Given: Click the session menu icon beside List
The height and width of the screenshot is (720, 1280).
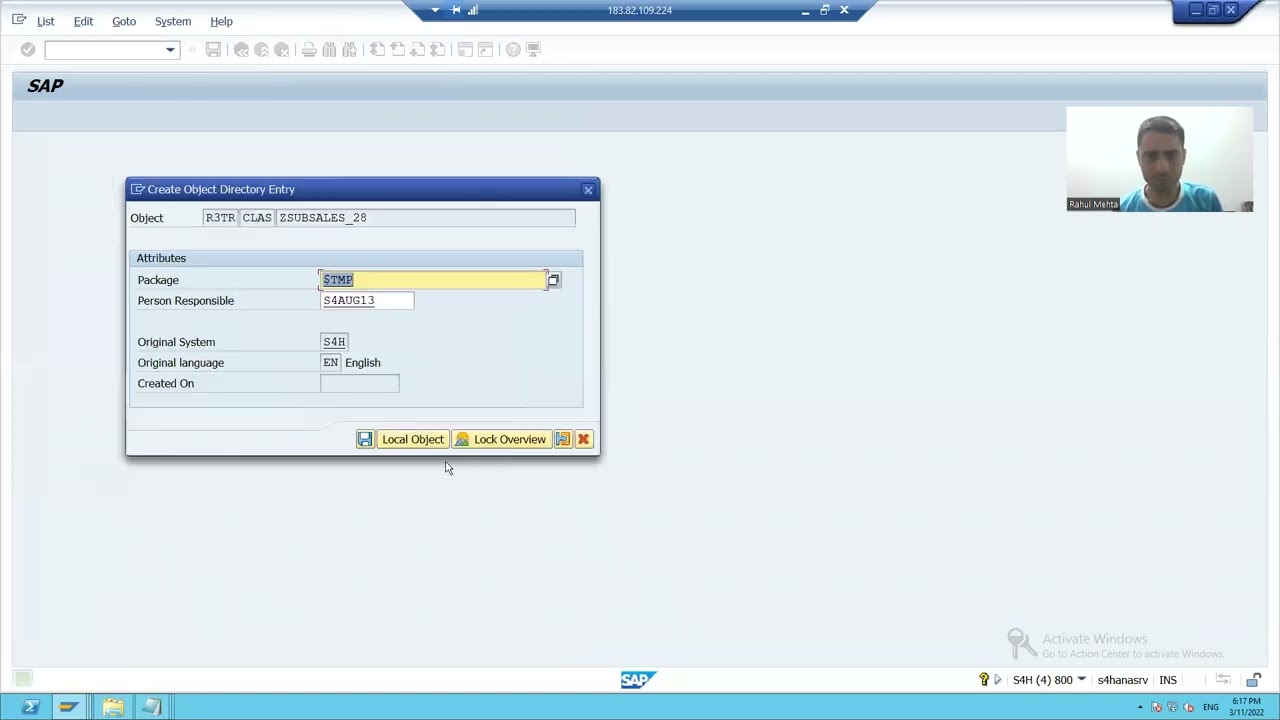Looking at the screenshot, I should [x=19, y=20].
